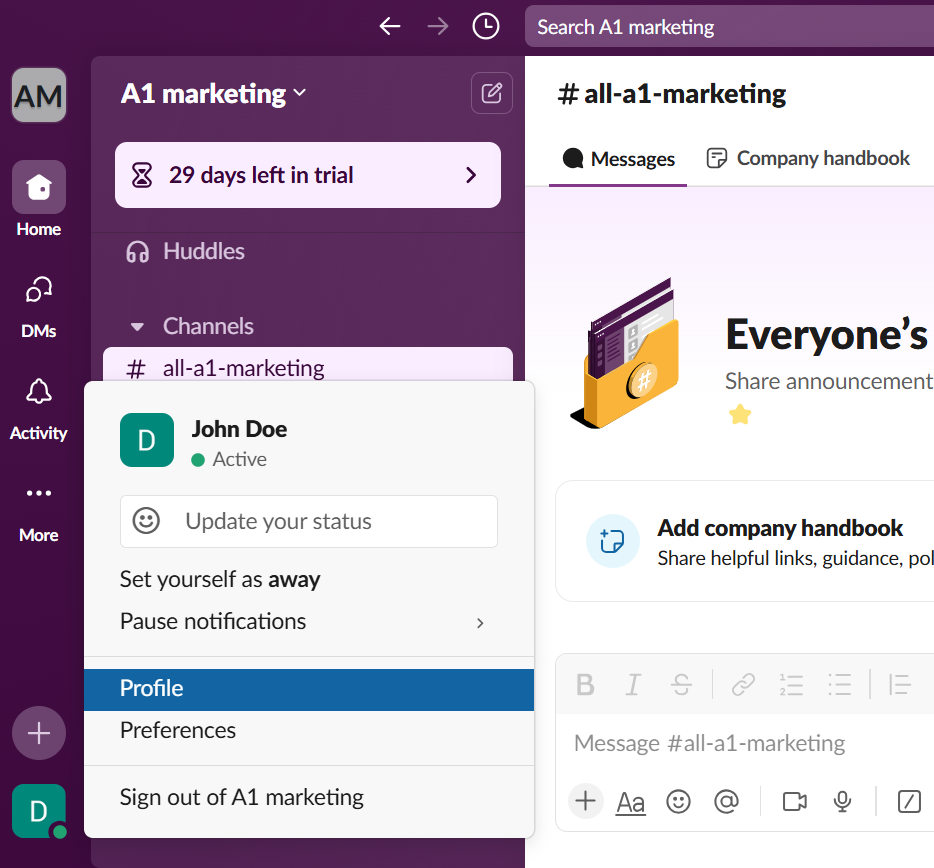The image size is (934, 868).
Task: Start recording a video clip
Action: [x=795, y=801]
